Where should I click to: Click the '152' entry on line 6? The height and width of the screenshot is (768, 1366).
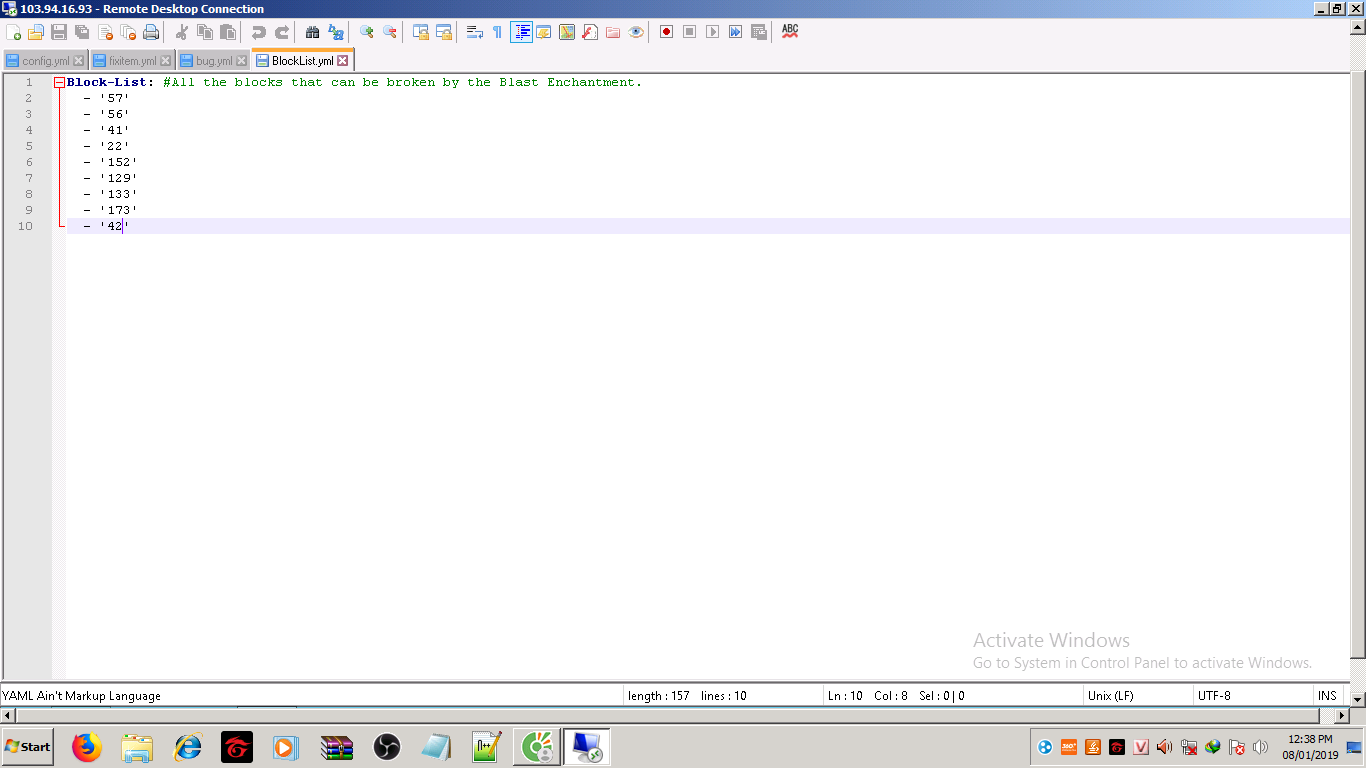click(118, 162)
